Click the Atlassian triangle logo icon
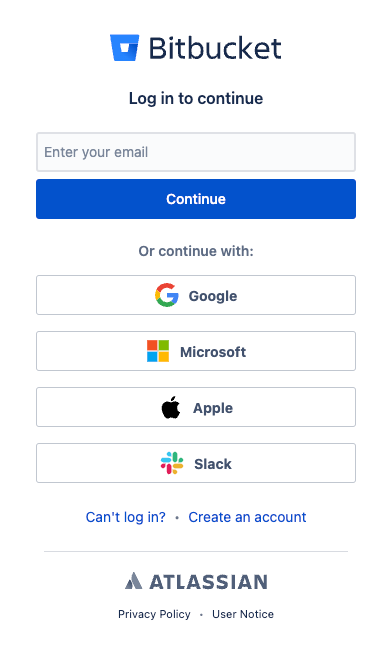The width and height of the screenshot is (392, 653). [133, 581]
